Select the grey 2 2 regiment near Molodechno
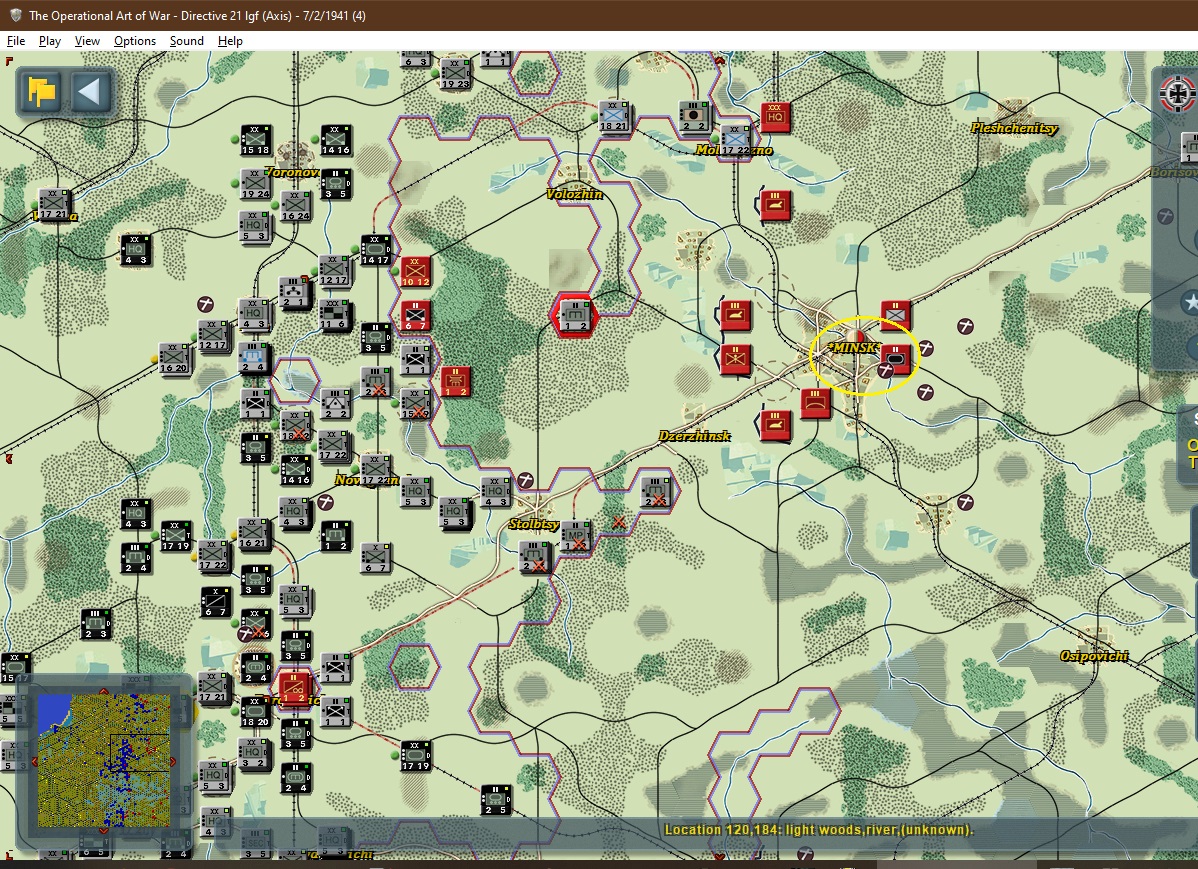Viewport: 1198px width, 869px height. [694, 116]
